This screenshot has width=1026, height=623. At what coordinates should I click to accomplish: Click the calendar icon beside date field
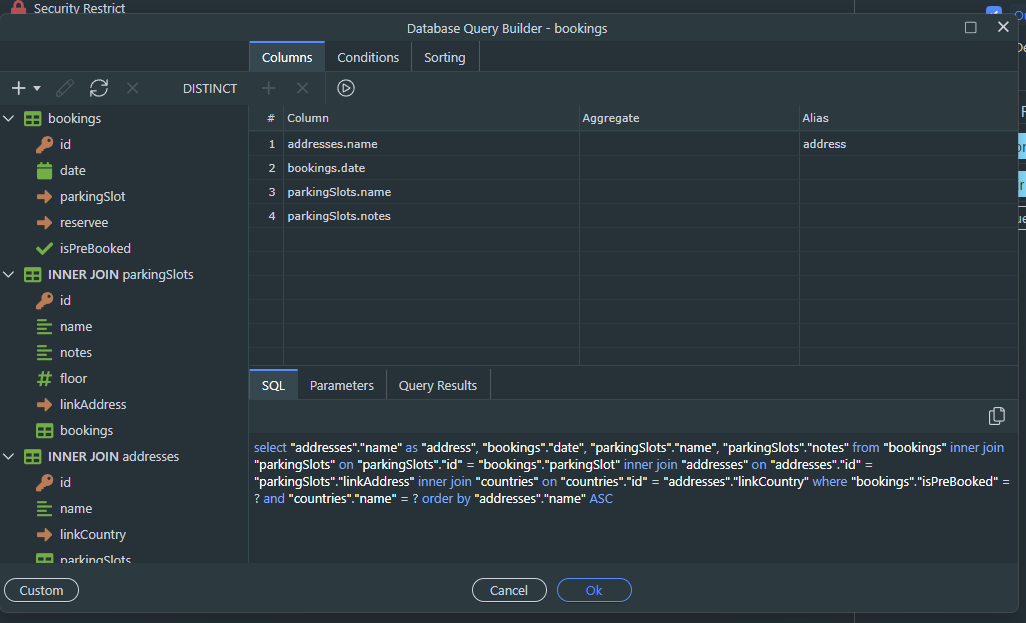(44, 171)
